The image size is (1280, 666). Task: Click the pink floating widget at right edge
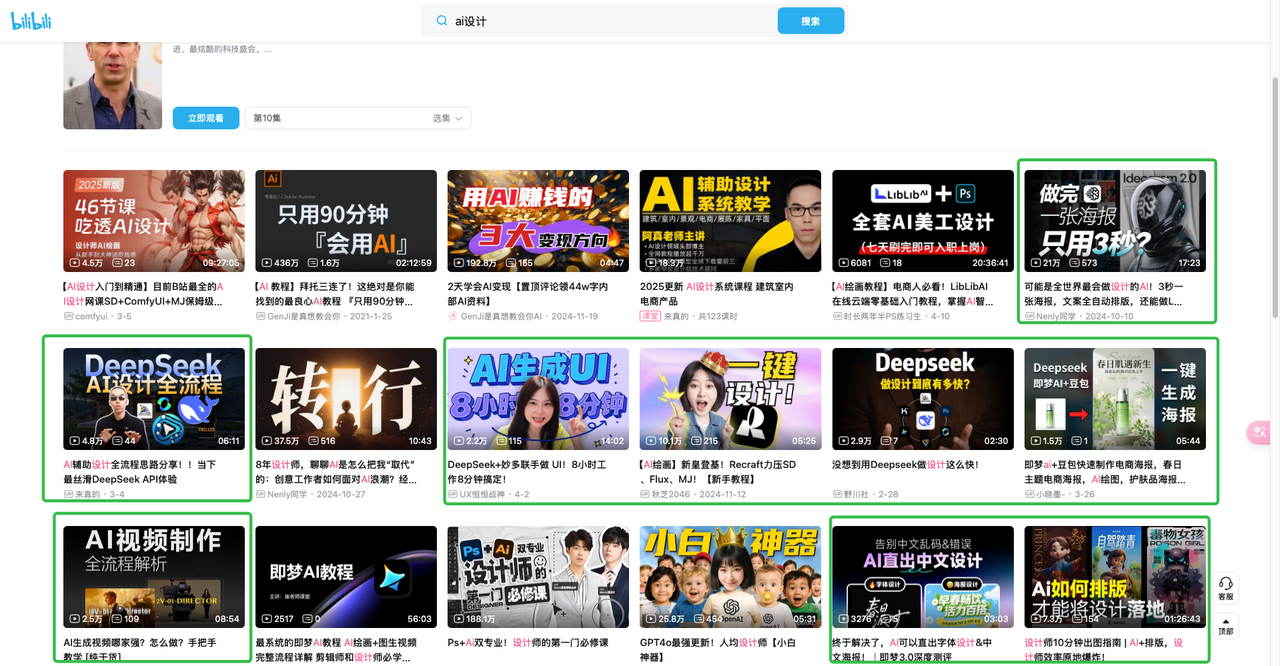click(x=1259, y=432)
